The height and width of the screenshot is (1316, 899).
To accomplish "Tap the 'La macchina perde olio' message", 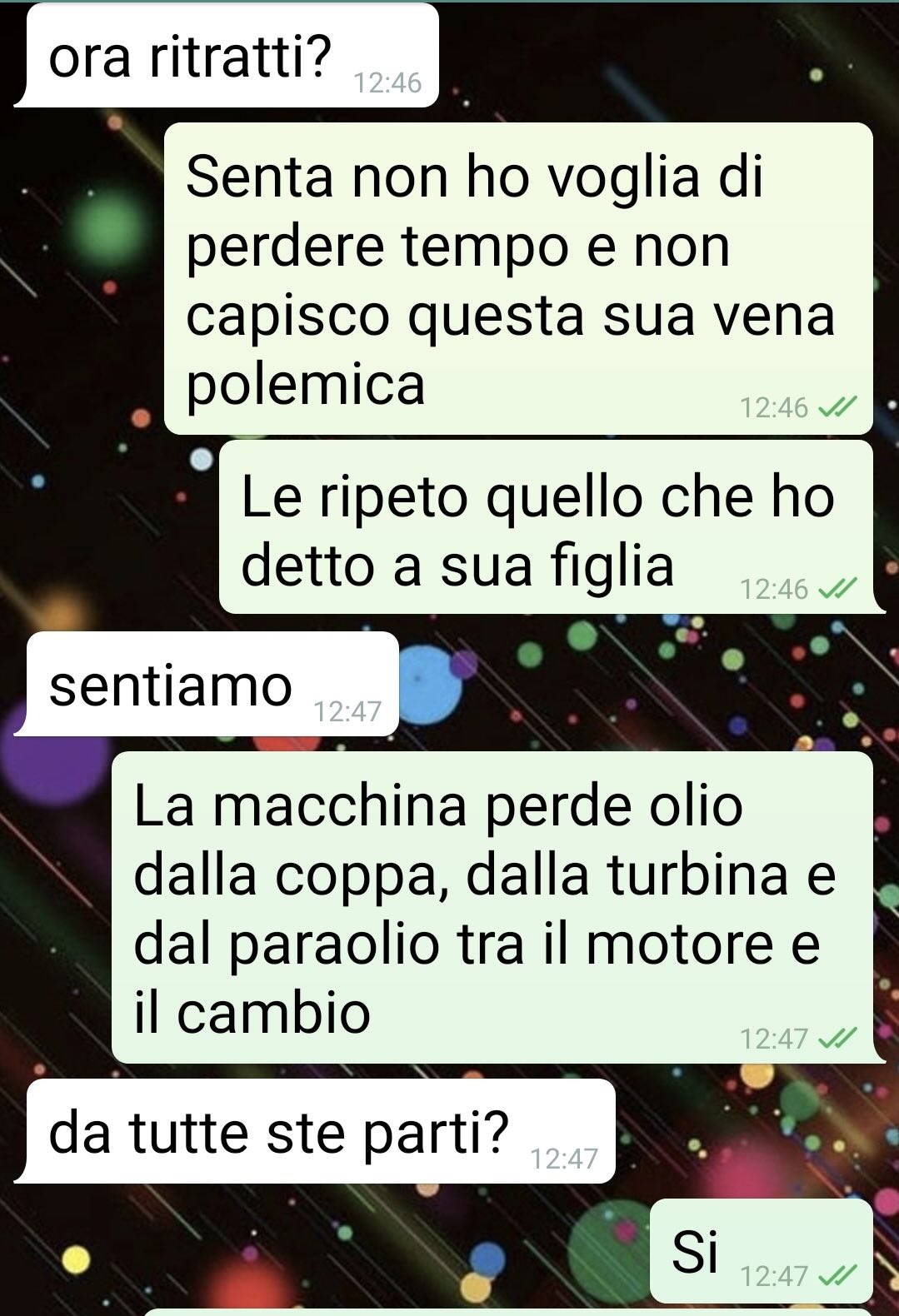I will pyautogui.click(x=497, y=907).
